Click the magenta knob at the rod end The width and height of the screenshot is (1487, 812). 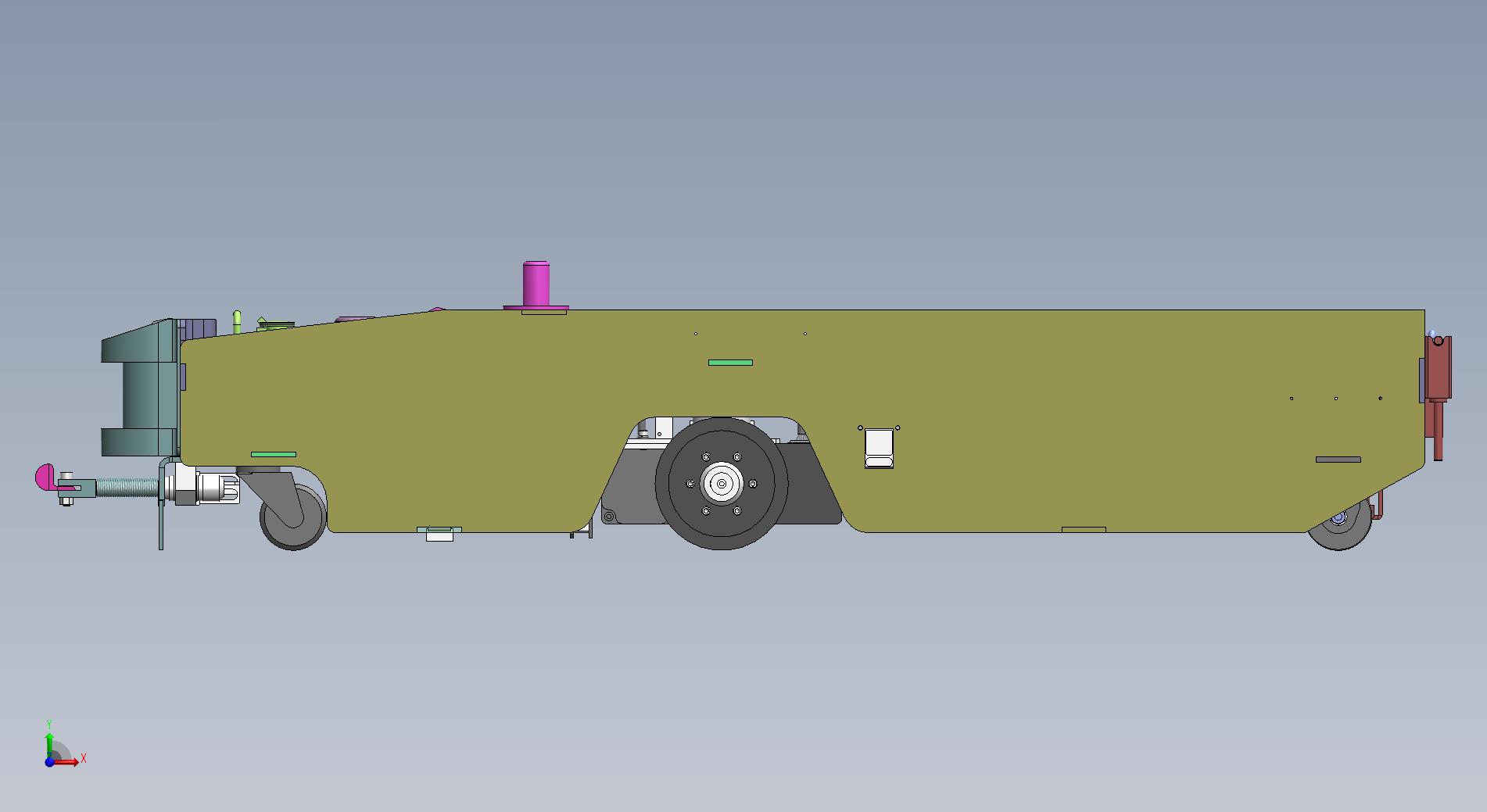45,477
